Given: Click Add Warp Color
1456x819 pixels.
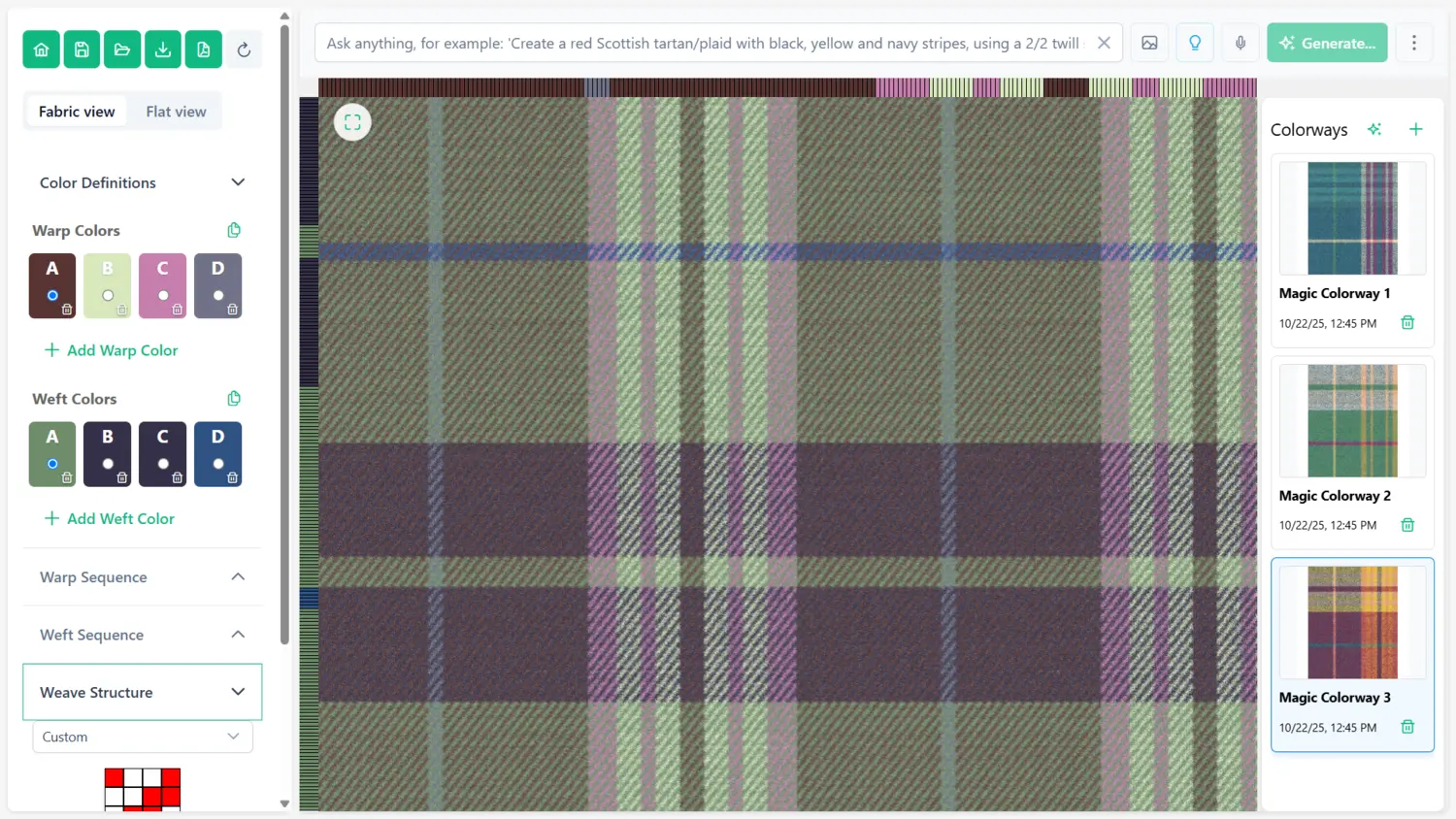Looking at the screenshot, I should (x=110, y=350).
